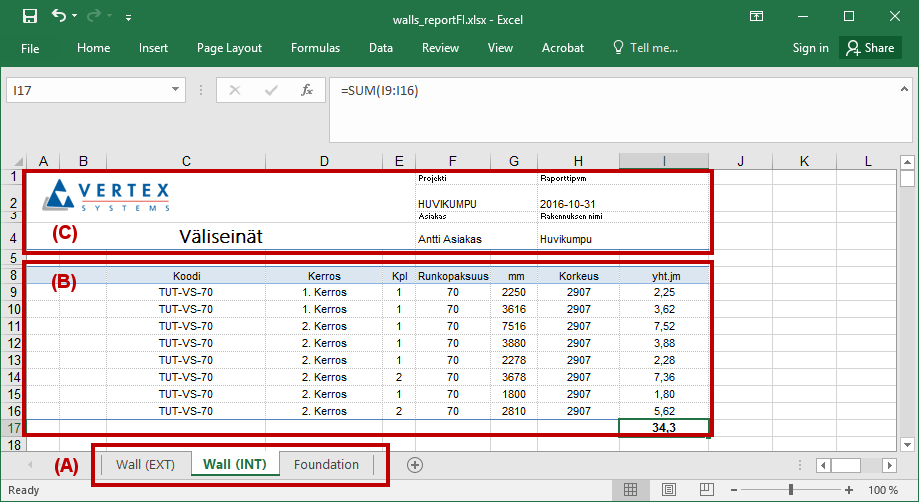Click the zoom out minus icon
This screenshot has width=919, height=502.
733,490
